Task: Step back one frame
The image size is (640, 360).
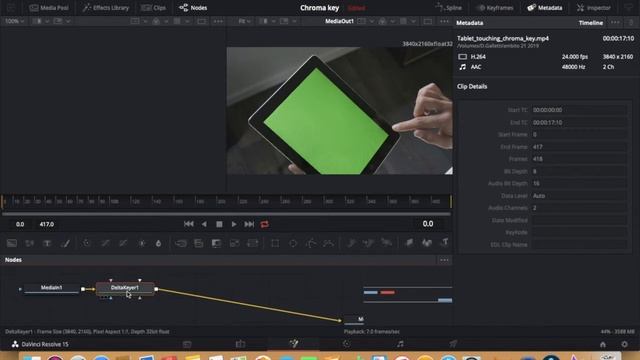Action: pyautogui.click(x=204, y=224)
